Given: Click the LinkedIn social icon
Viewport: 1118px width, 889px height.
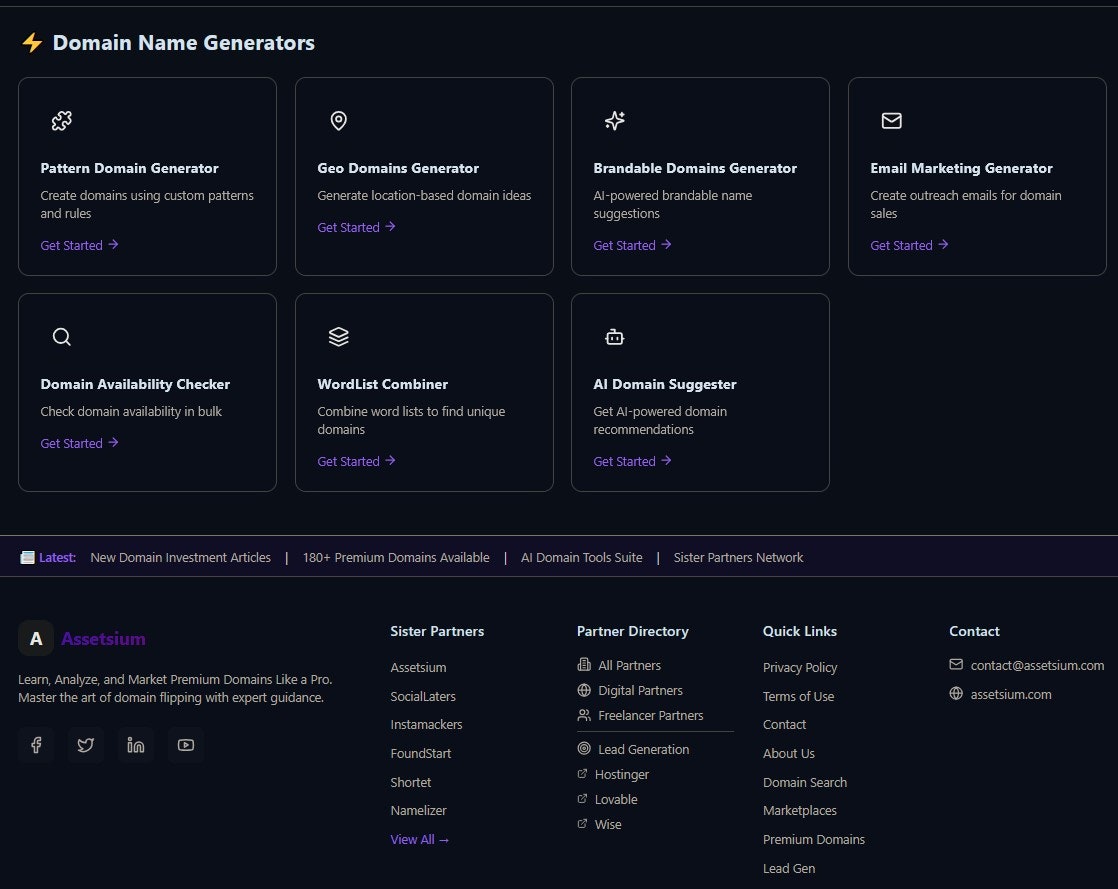Looking at the screenshot, I should (x=136, y=744).
